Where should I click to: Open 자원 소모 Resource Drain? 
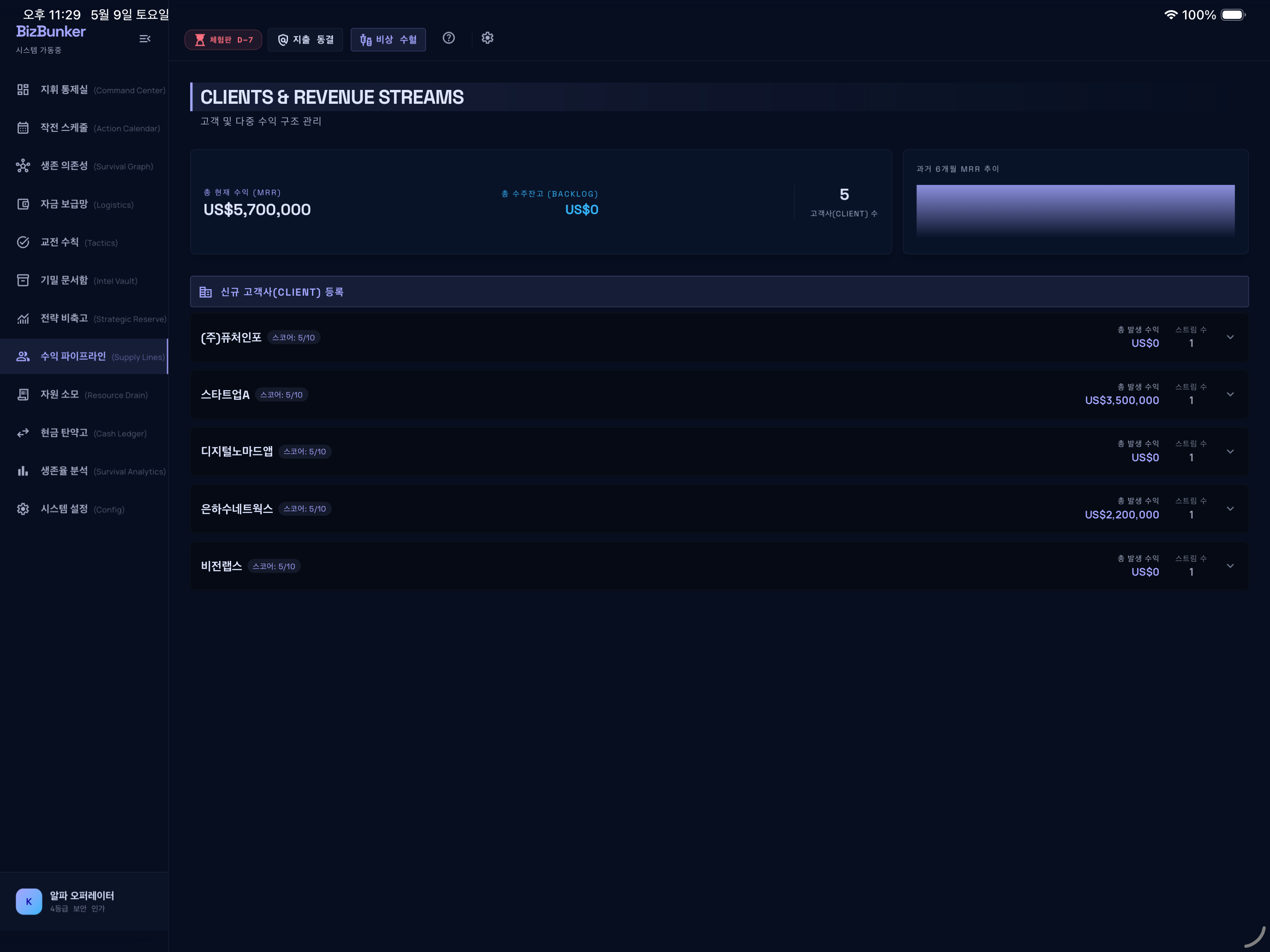pos(84,394)
